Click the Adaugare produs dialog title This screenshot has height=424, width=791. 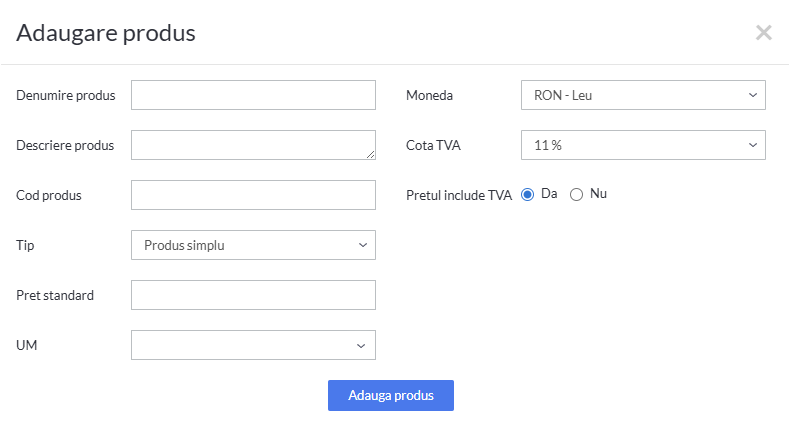click(106, 33)
